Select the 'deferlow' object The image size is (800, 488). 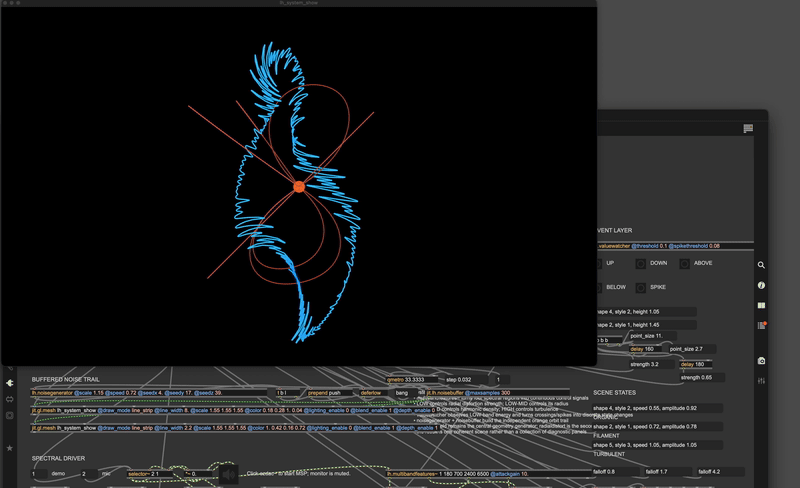[x=372, y=393]
